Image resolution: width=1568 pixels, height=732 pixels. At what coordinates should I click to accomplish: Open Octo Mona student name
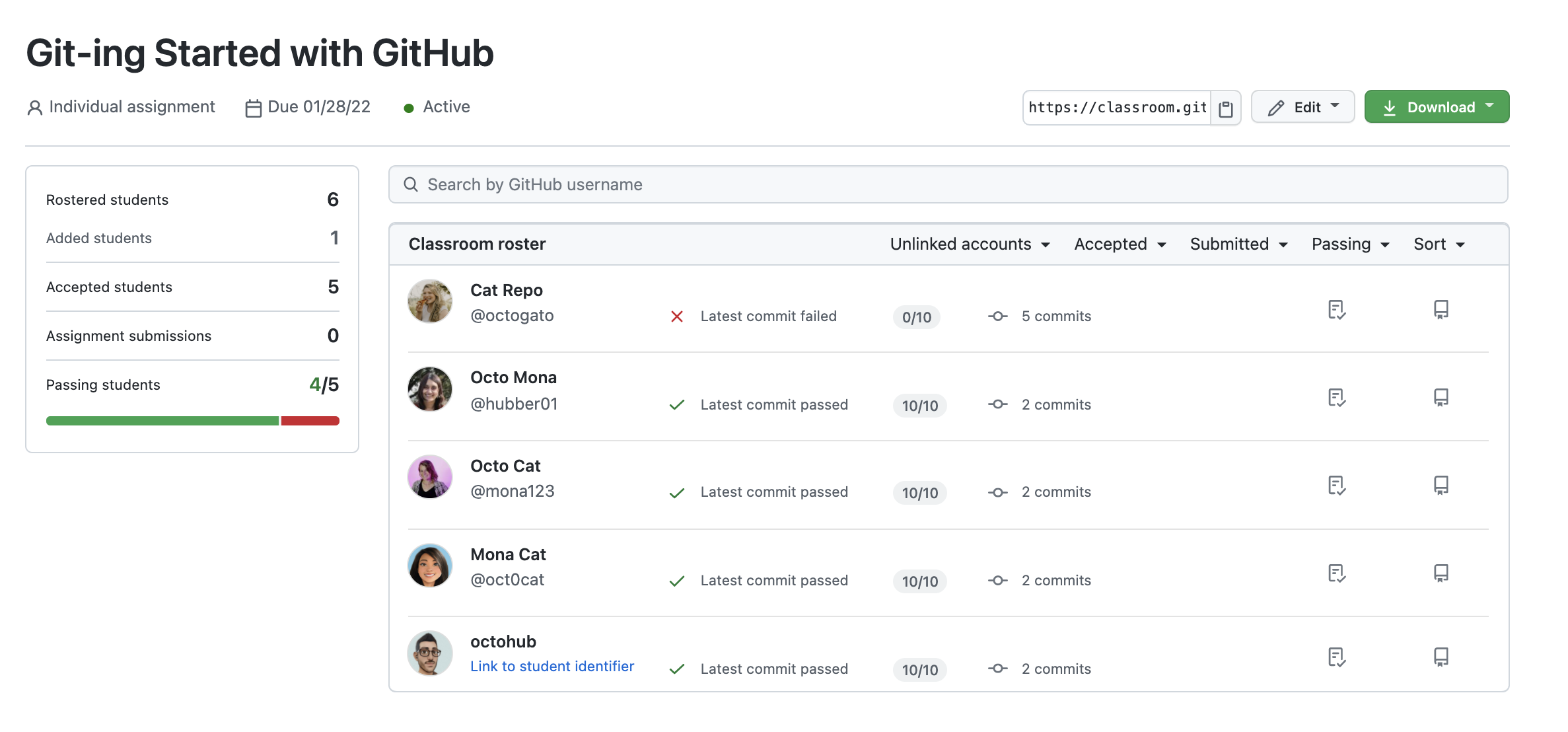click(514, 378)
